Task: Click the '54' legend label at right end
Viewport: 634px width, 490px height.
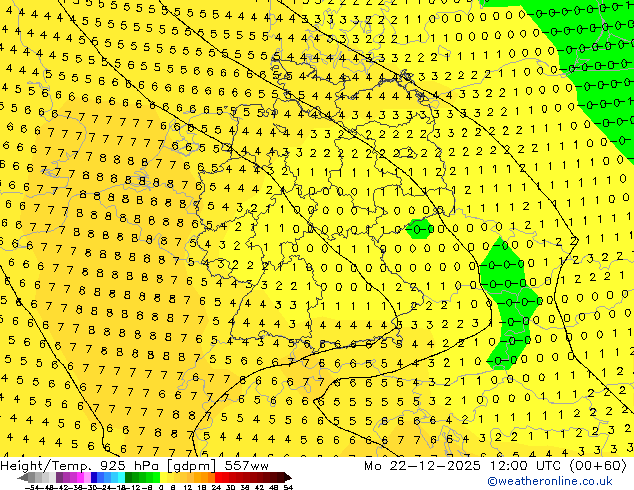Action: pyautogui.click(x=288, y=487)
